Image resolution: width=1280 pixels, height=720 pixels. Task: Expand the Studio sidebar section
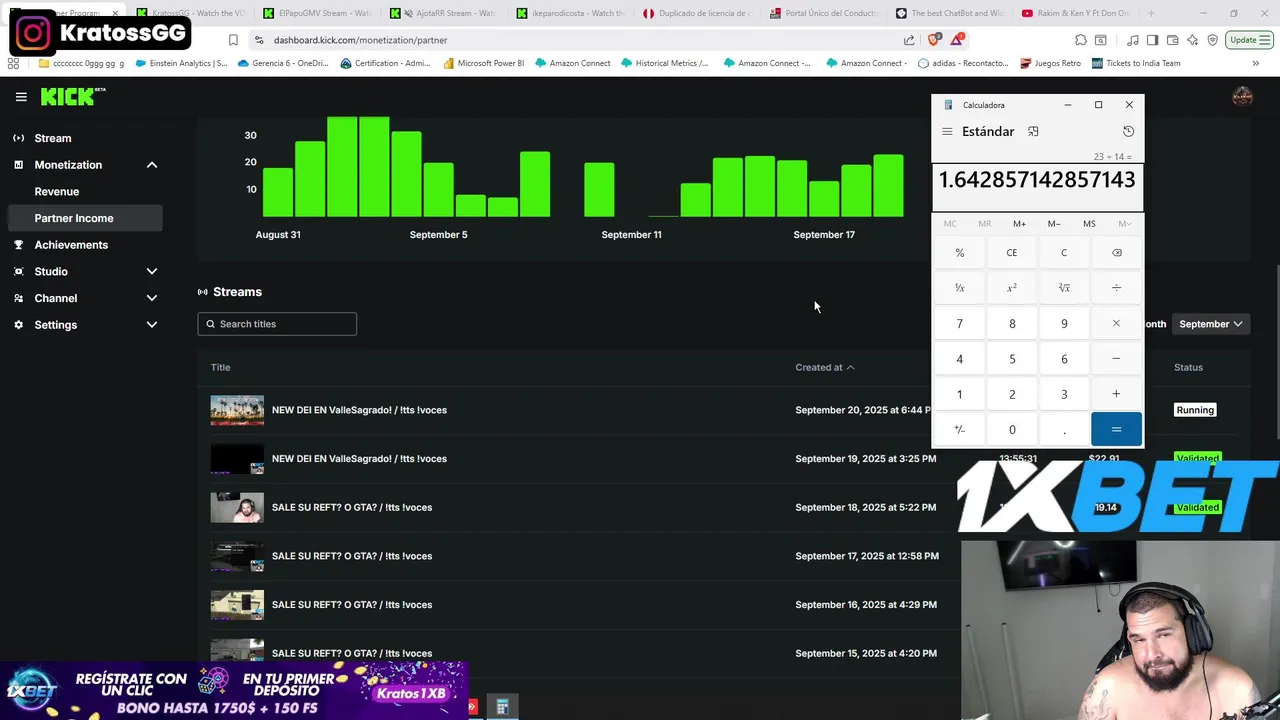[x=152, y=272]
